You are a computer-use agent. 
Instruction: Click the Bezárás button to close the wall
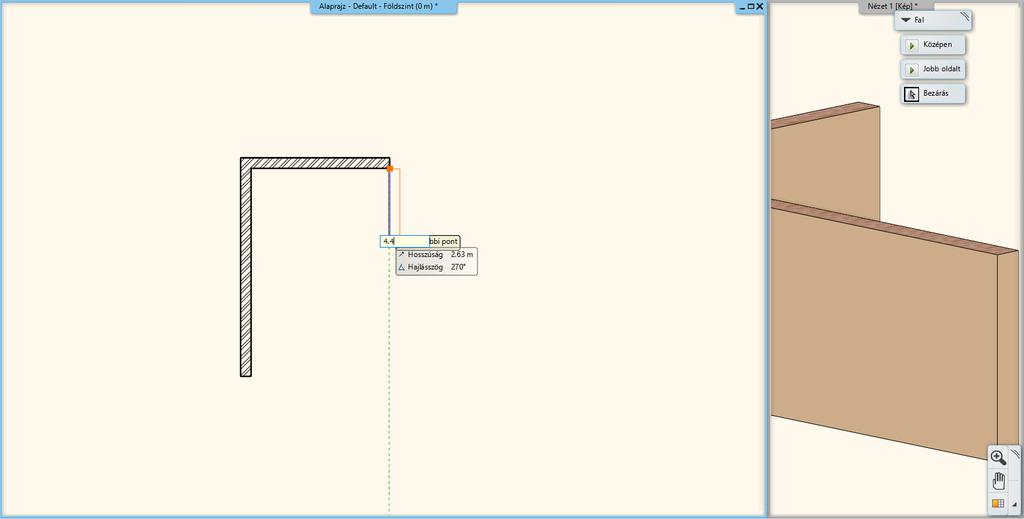(933, 94)
